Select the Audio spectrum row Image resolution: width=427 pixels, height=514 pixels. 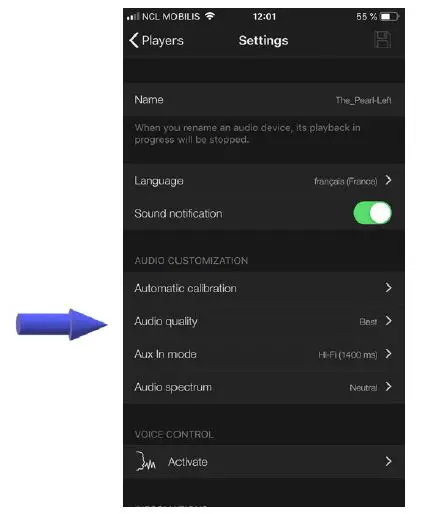(264, 387)
